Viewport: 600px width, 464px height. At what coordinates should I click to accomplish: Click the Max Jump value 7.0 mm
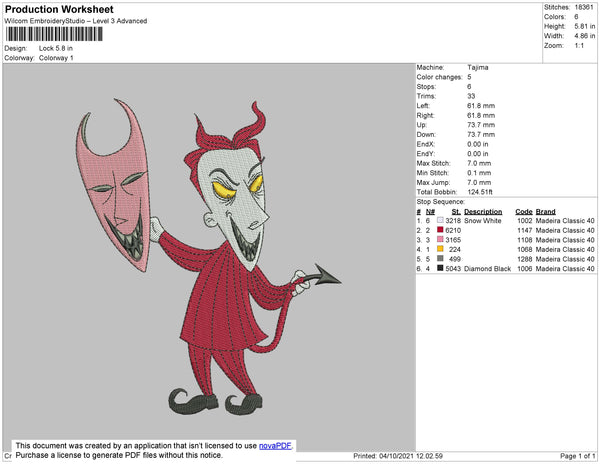coord(479,182)
